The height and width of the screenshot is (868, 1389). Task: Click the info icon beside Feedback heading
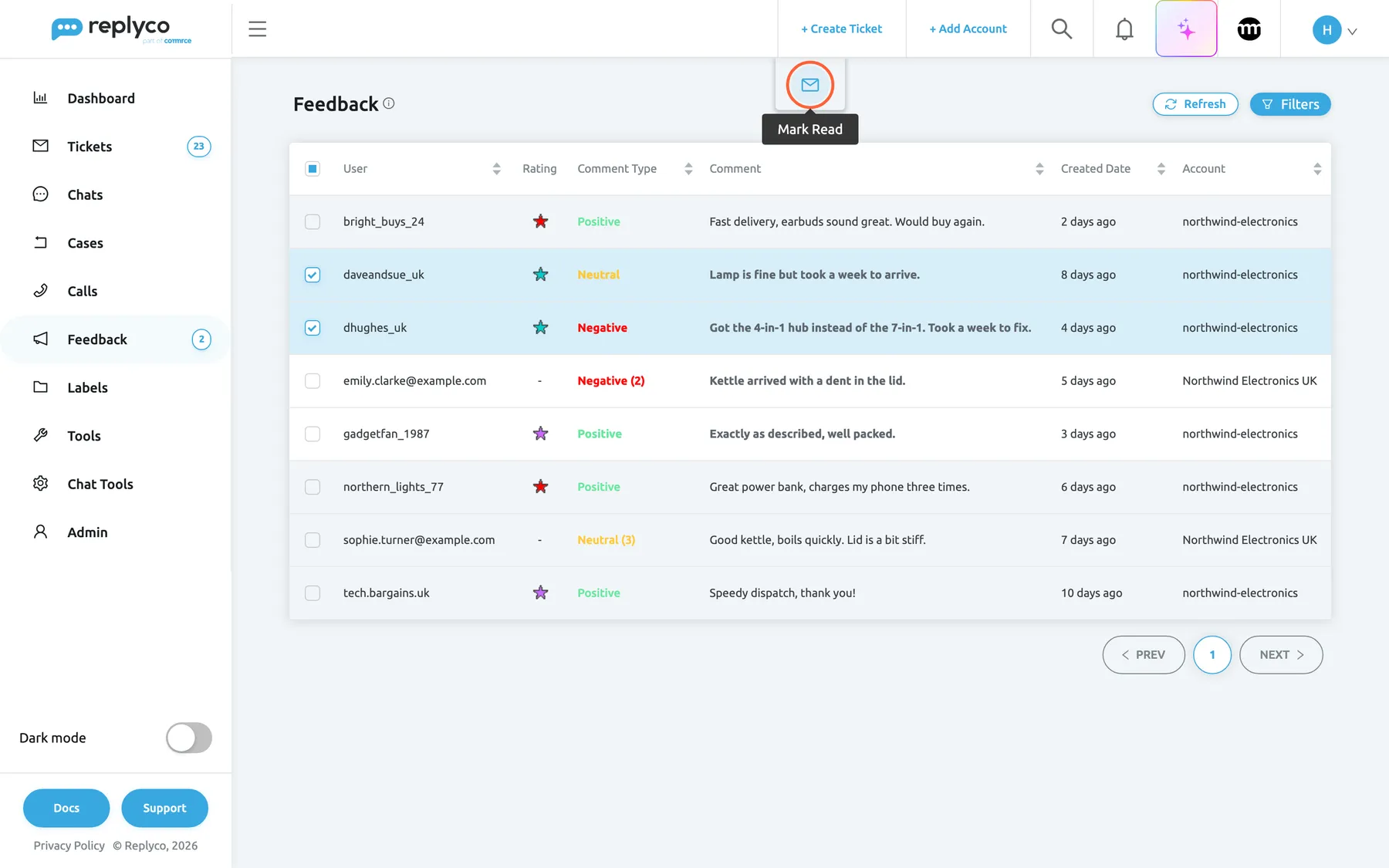[389, 103]
